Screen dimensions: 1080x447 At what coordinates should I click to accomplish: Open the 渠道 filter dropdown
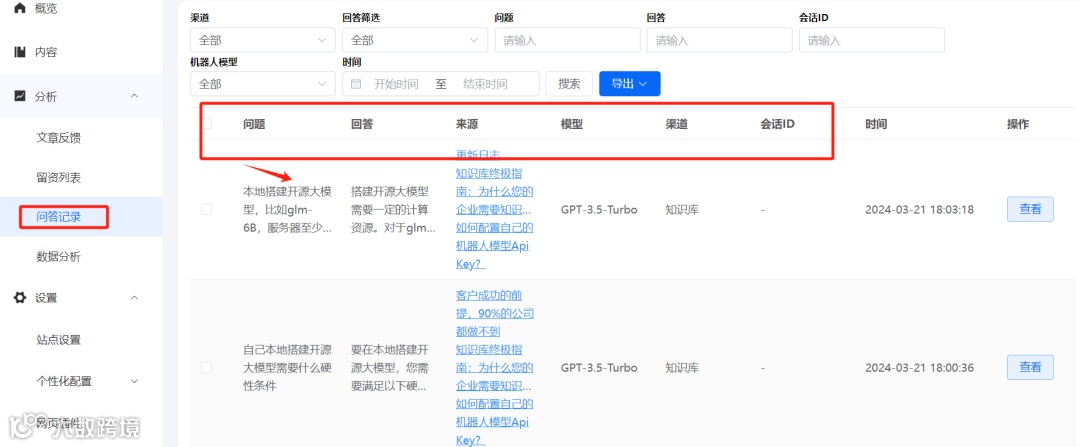[x=262, y=41]
